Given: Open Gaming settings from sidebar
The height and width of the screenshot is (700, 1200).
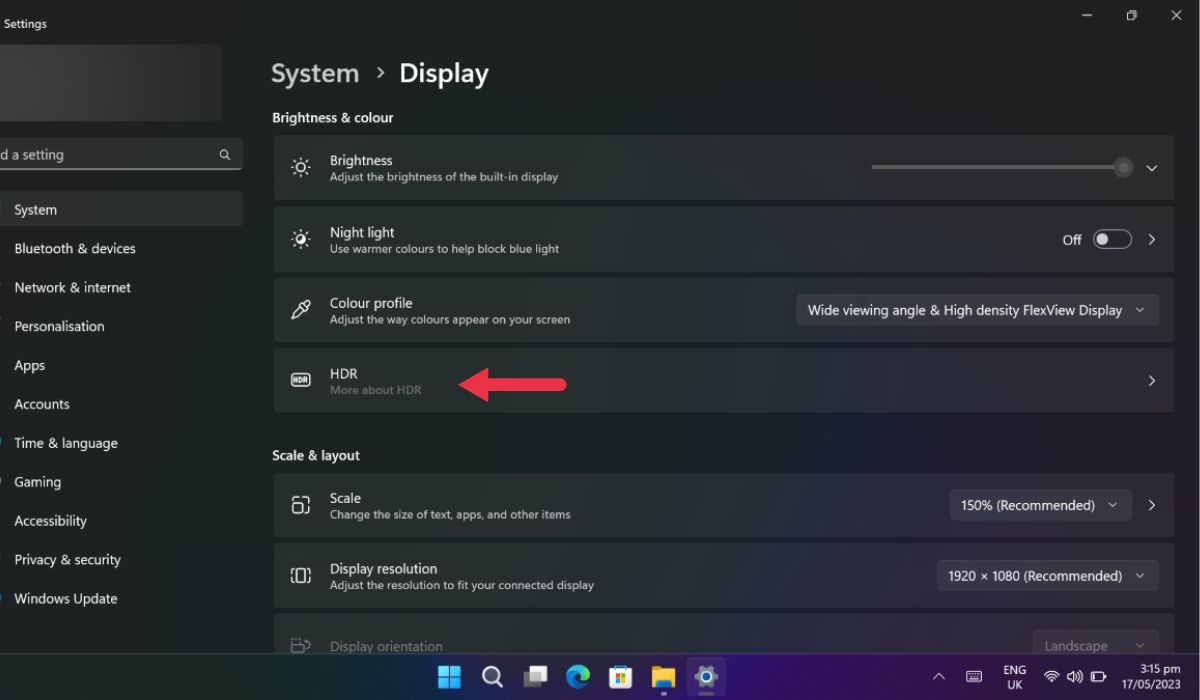Looking at the screenshot, I should point(38,481).
